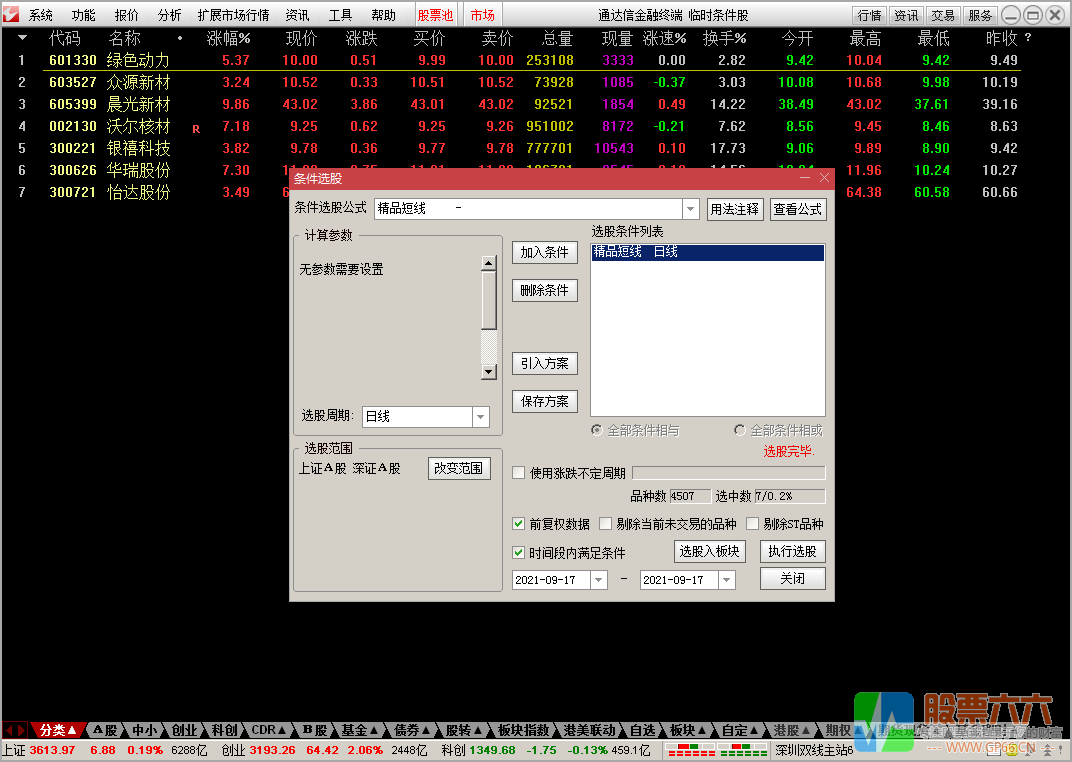Expand the 债券 bottom tab menu
This screenshot has height=762, width=1072.
click(x=412, y=731)
